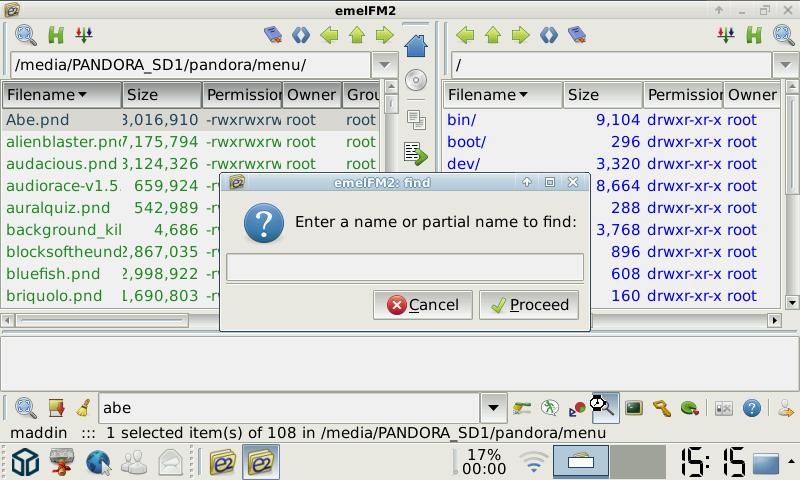Click right pane vertical scrollbar down arrow
The width and height of the screenshot is (800, 480).
point(792,302)
